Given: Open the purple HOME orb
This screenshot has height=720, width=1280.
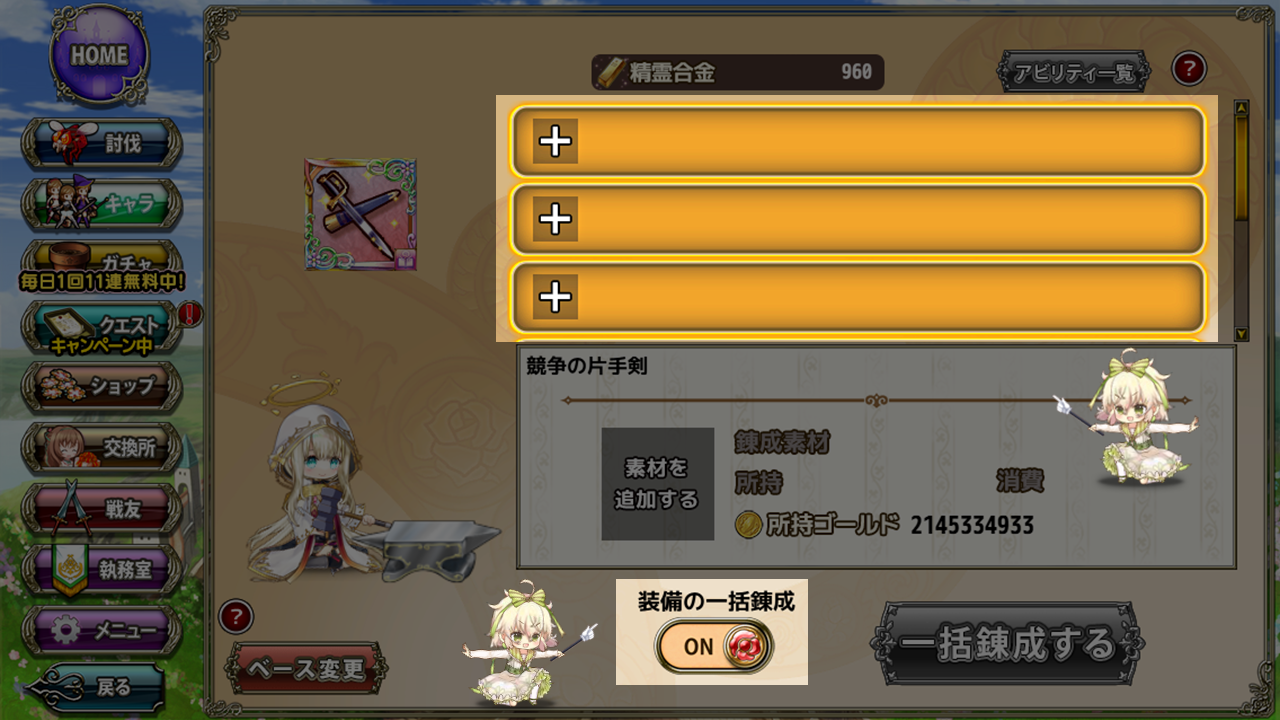Looking at the screenshot, I should click(x=99, y=54).
